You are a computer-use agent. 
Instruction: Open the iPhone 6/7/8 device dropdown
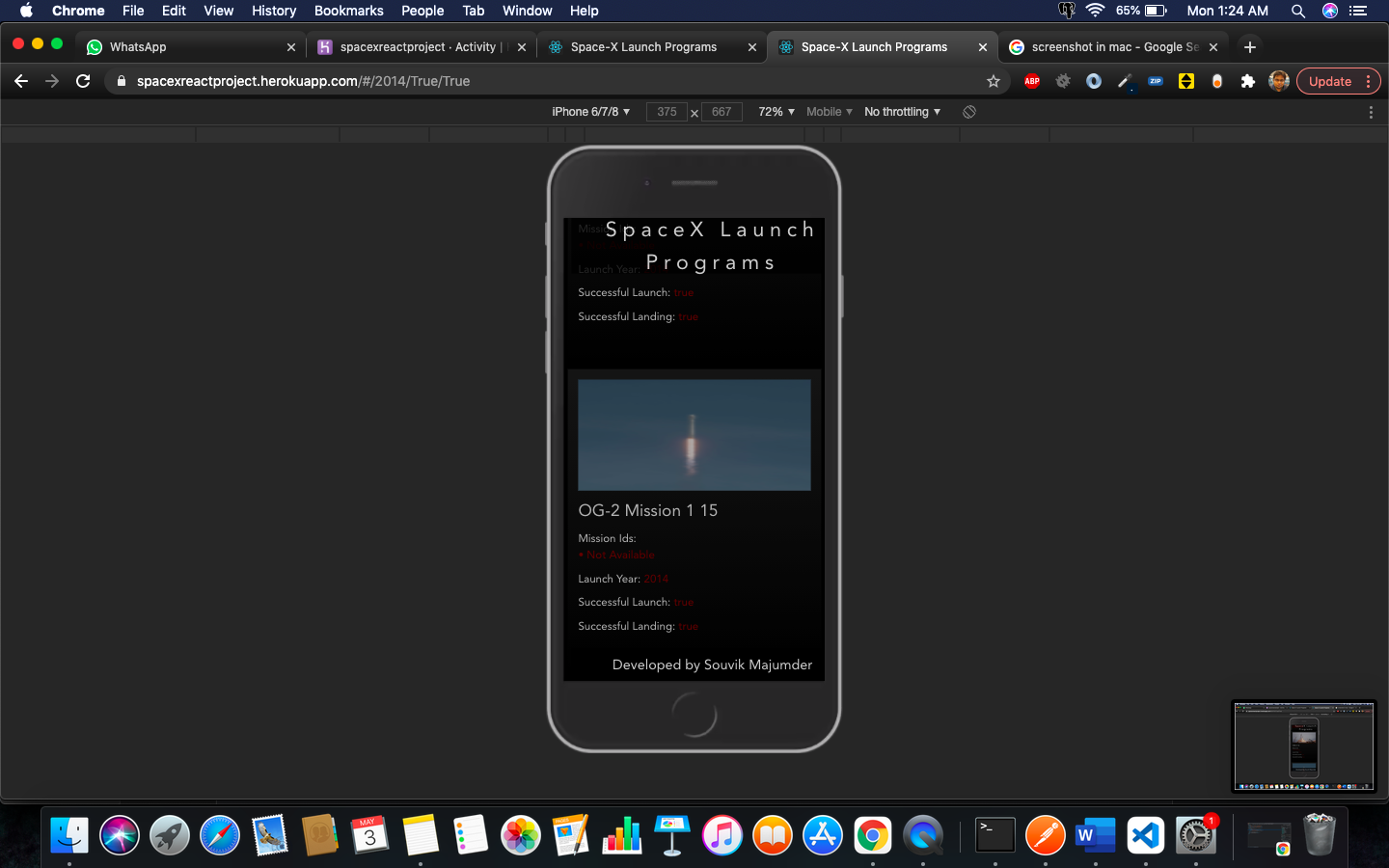591,112
